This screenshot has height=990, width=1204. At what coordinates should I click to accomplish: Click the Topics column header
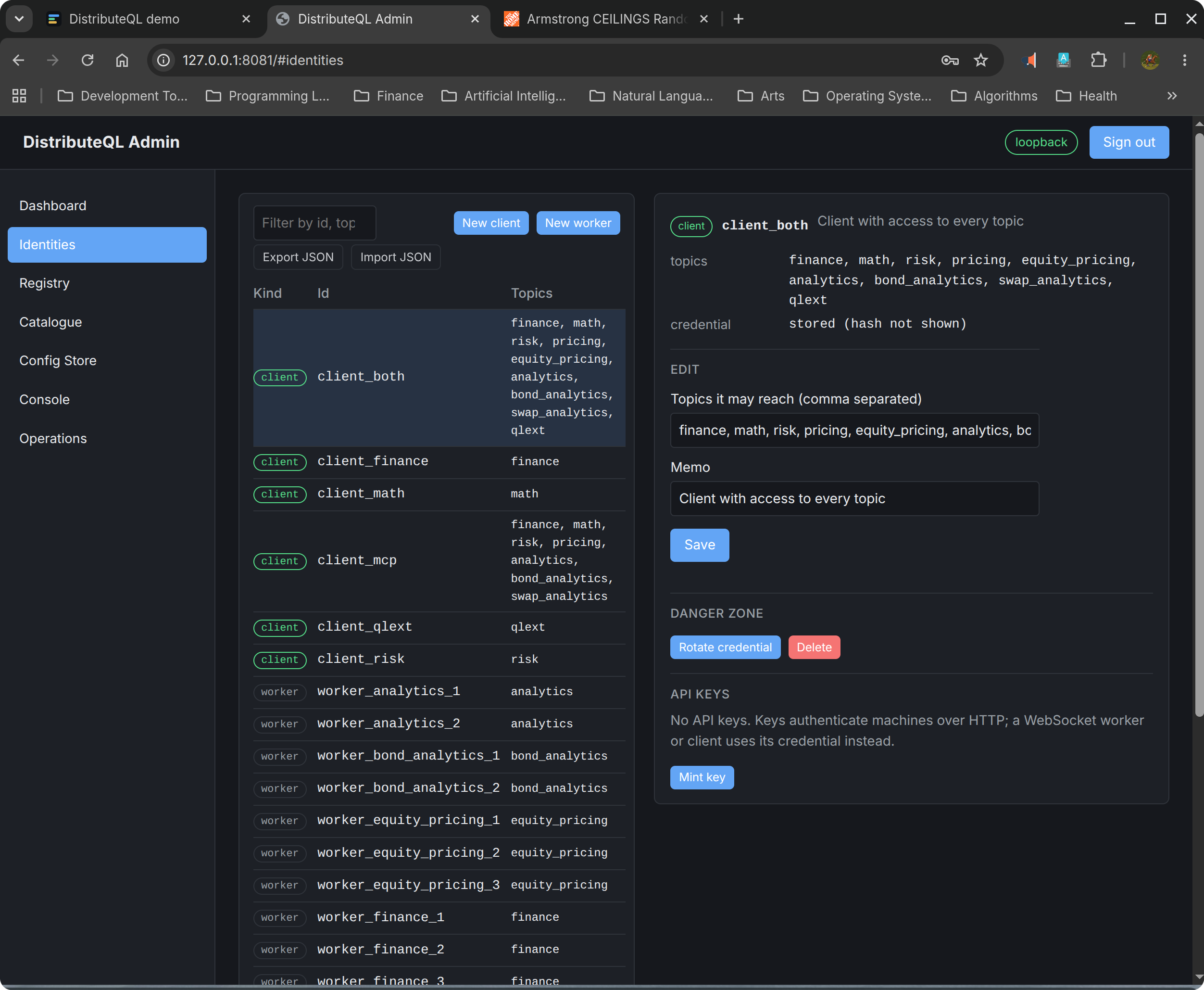click(531, 293)
